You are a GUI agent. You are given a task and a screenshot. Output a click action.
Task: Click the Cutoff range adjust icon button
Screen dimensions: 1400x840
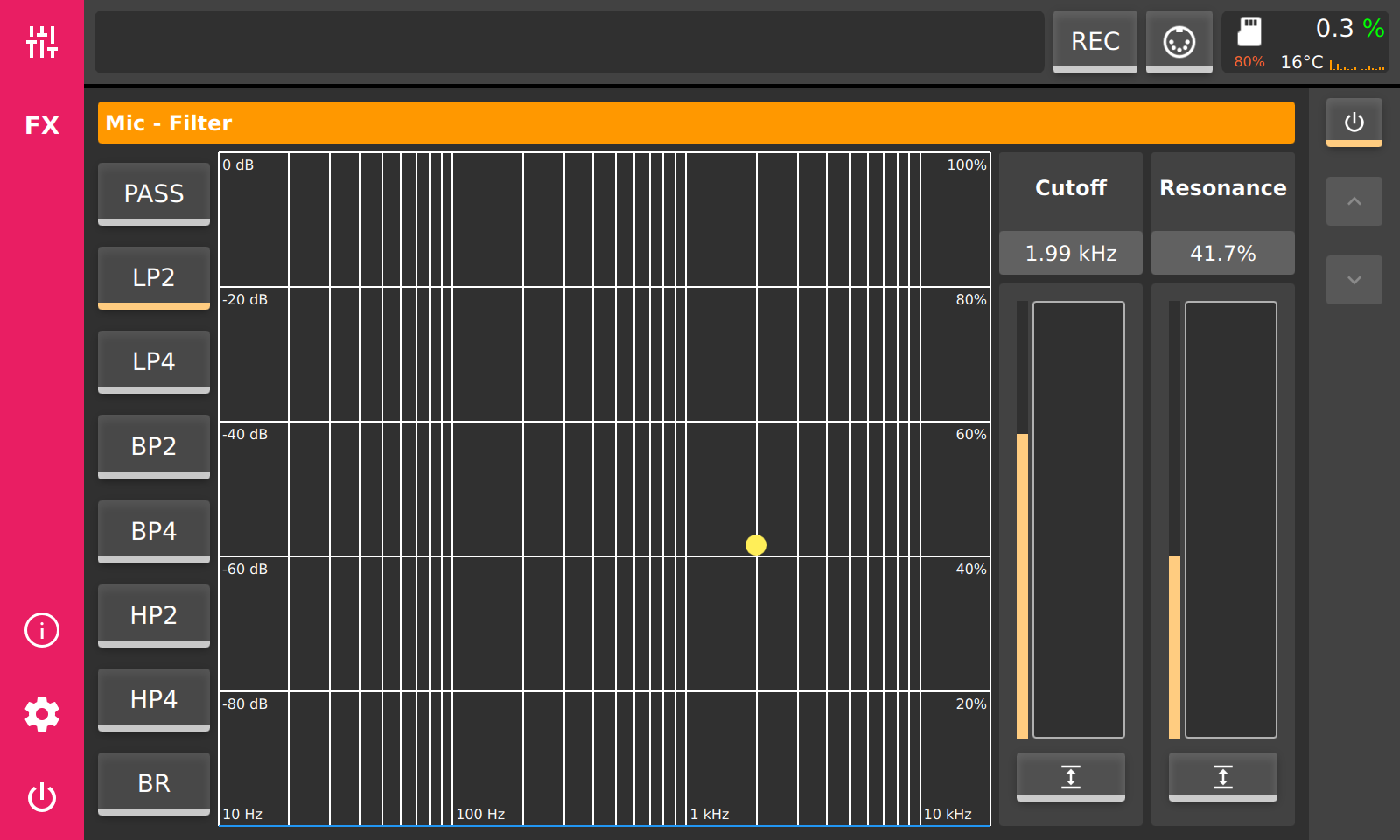coord(1071,777)
